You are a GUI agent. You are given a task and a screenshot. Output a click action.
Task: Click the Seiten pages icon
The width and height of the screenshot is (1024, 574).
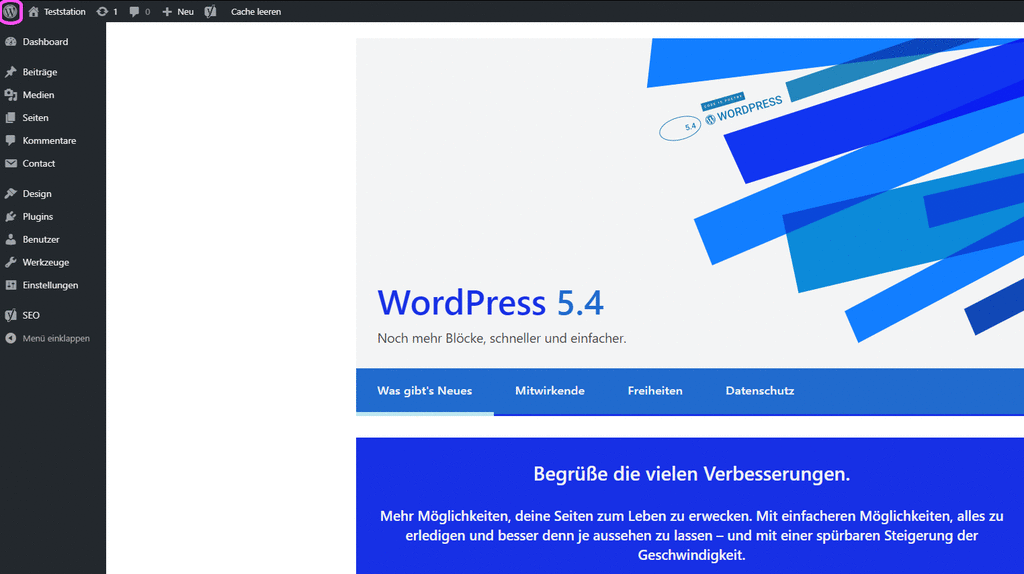[10, 118]
